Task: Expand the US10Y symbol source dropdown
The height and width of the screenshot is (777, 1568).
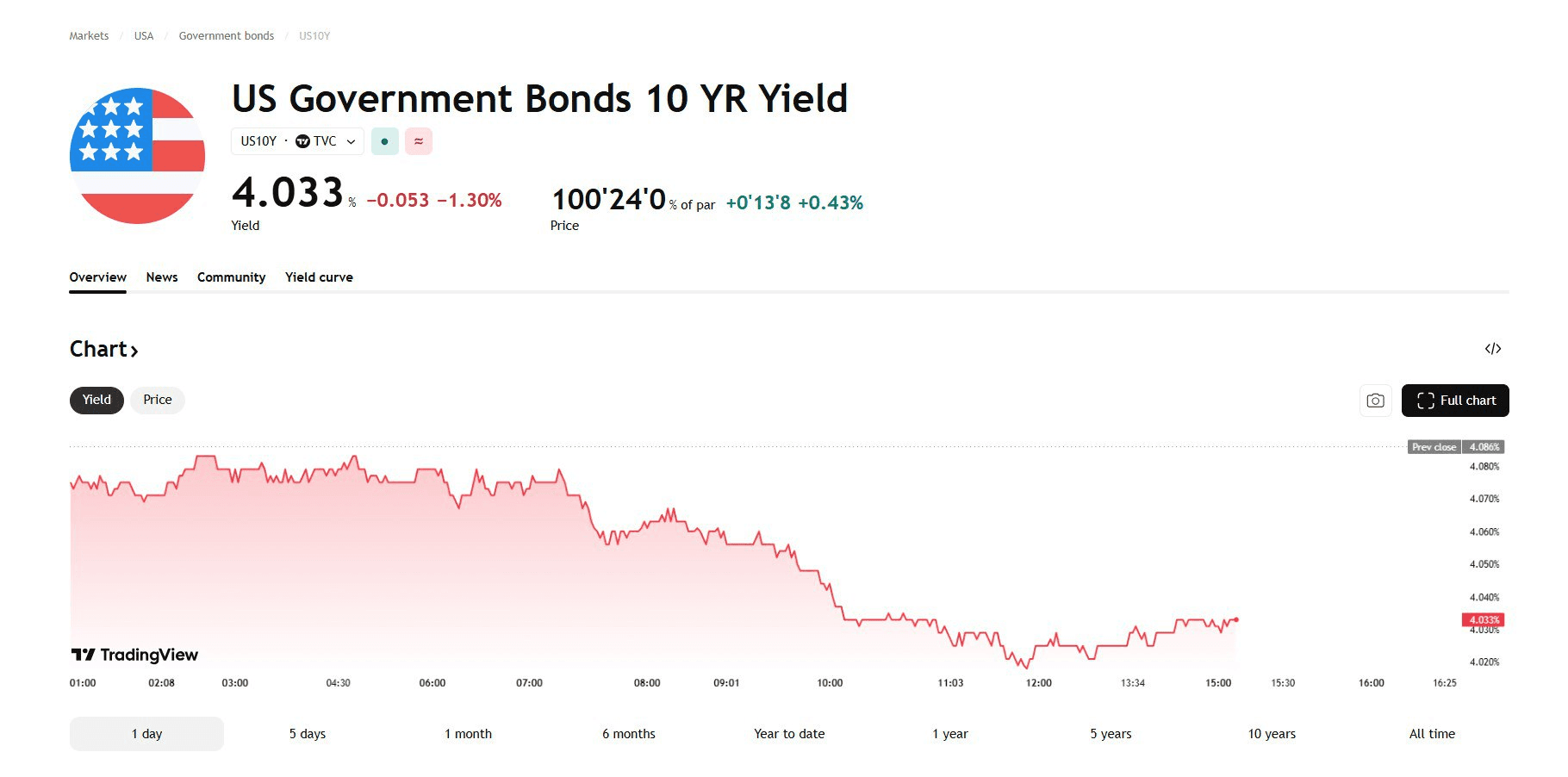Action: click(x=351, y=141)
